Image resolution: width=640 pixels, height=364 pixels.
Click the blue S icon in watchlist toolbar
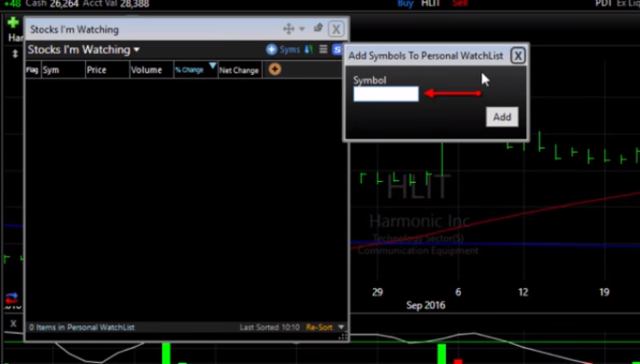click(337, 50)
